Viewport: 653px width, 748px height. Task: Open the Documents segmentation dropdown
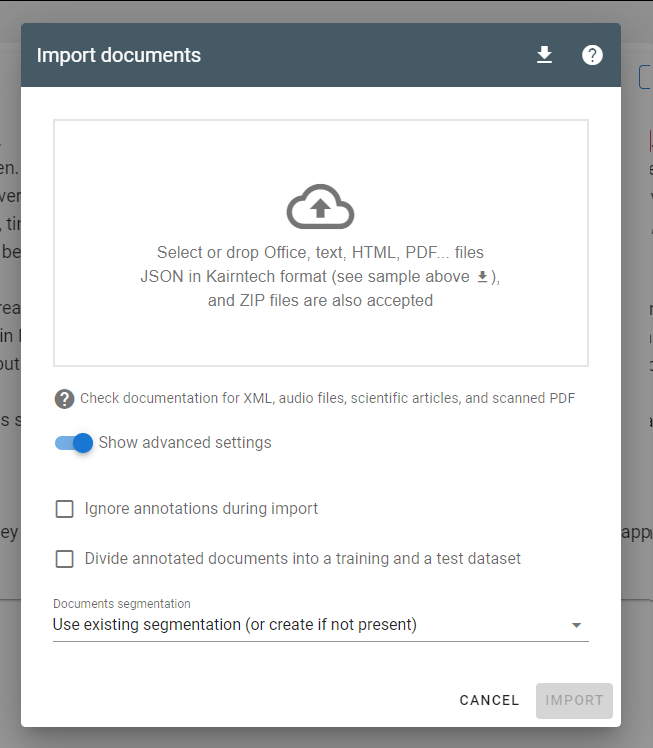pyautogui.click(x=321, y=625)
